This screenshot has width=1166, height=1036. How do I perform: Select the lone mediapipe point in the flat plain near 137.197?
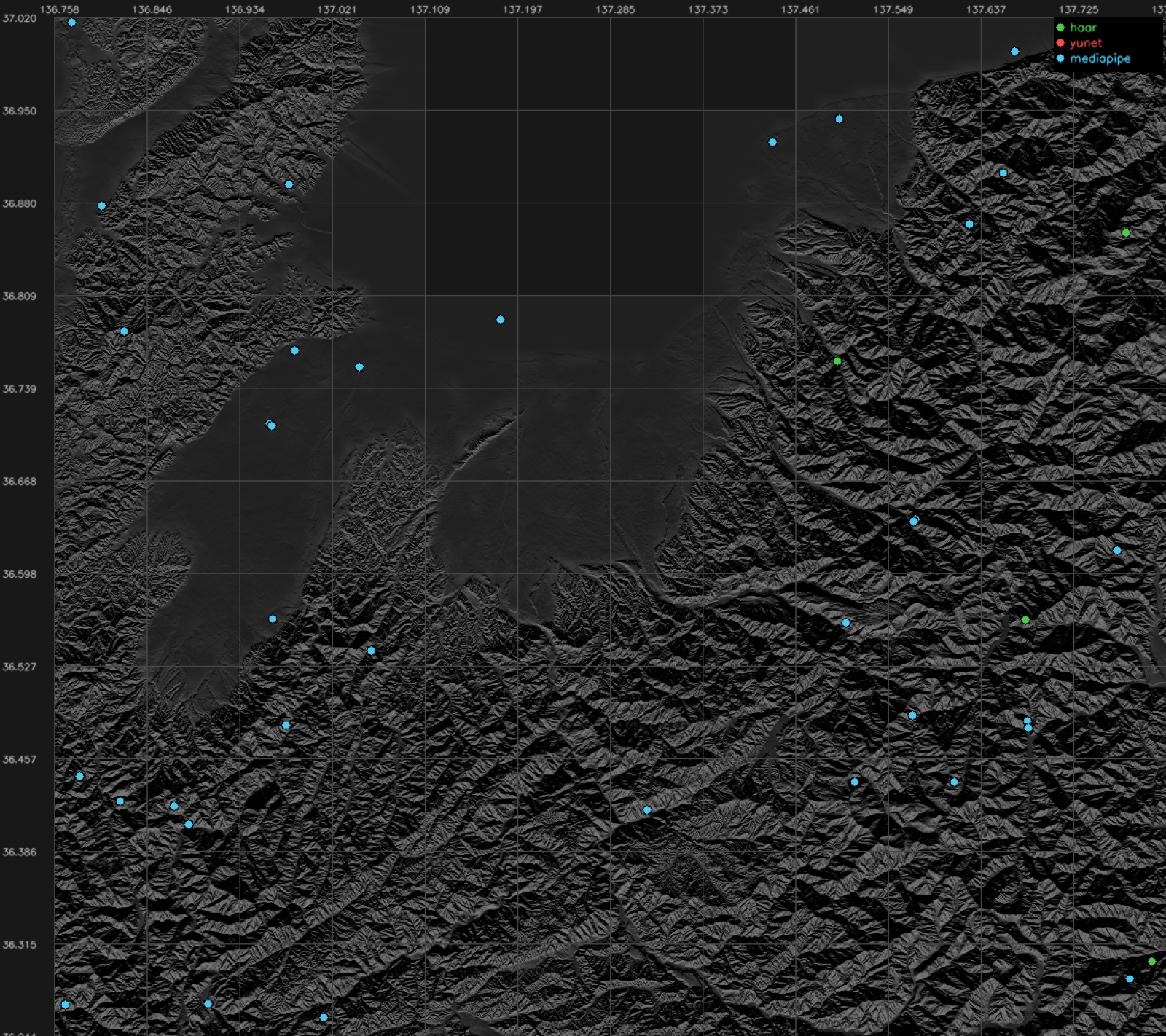pyautogui.click(x=500, y=320)
